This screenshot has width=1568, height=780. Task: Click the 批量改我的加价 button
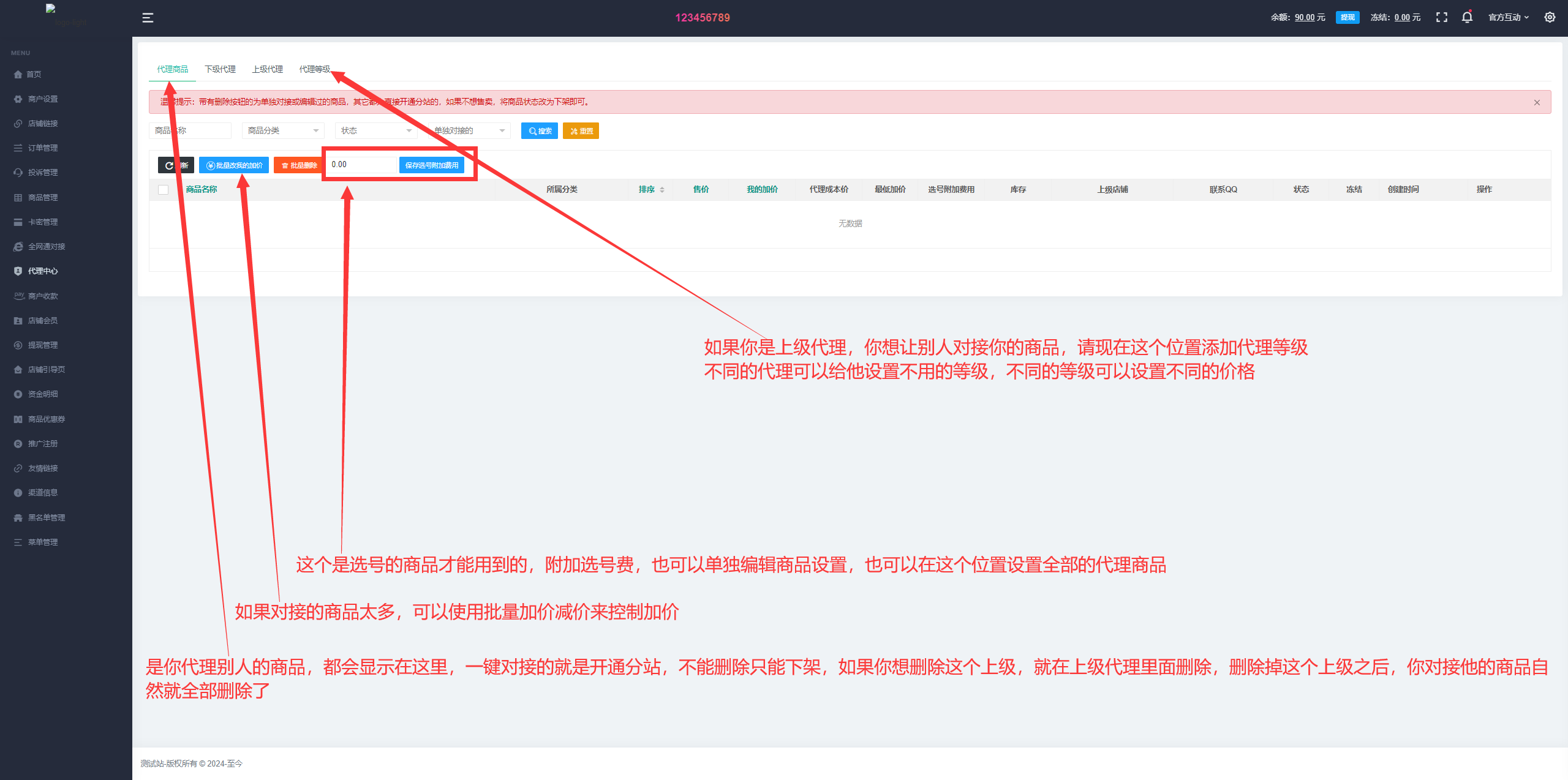click(234, 165)
